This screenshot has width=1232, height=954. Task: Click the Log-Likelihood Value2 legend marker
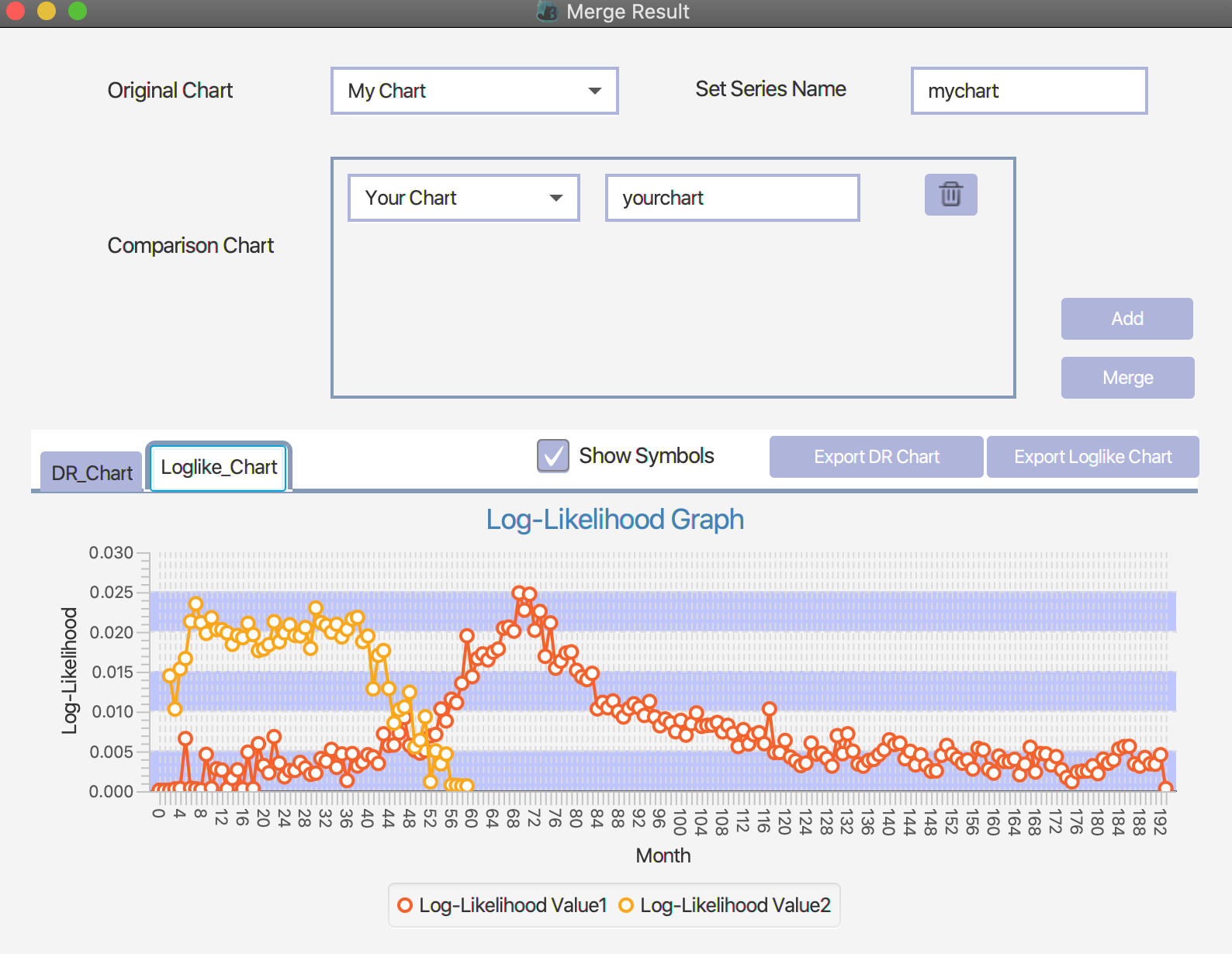[626, 905]
